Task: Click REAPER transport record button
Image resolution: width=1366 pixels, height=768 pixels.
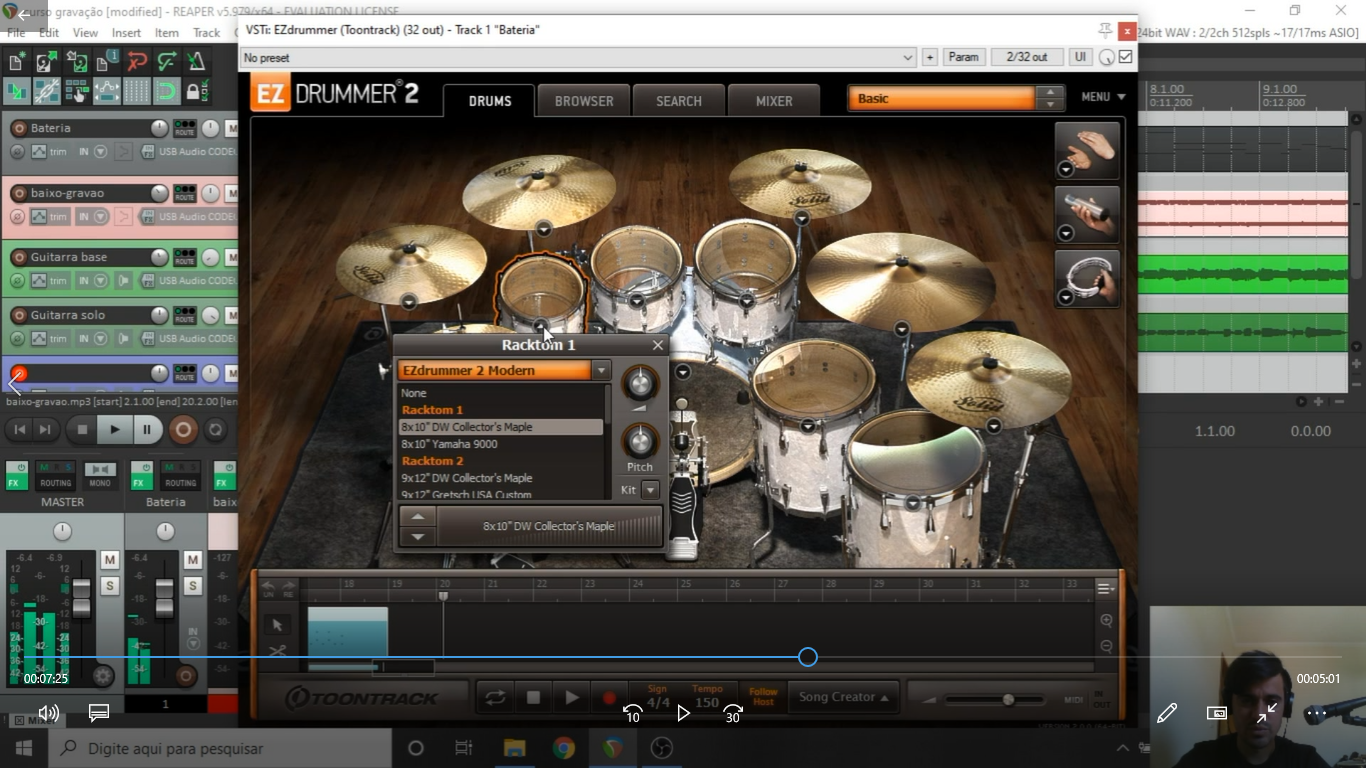Action: (x=182, y=430)
